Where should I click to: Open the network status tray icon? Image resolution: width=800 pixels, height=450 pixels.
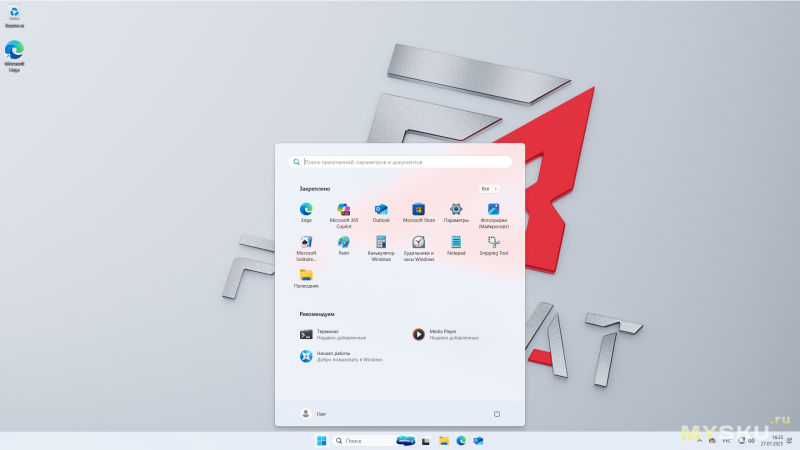point(741,440)
